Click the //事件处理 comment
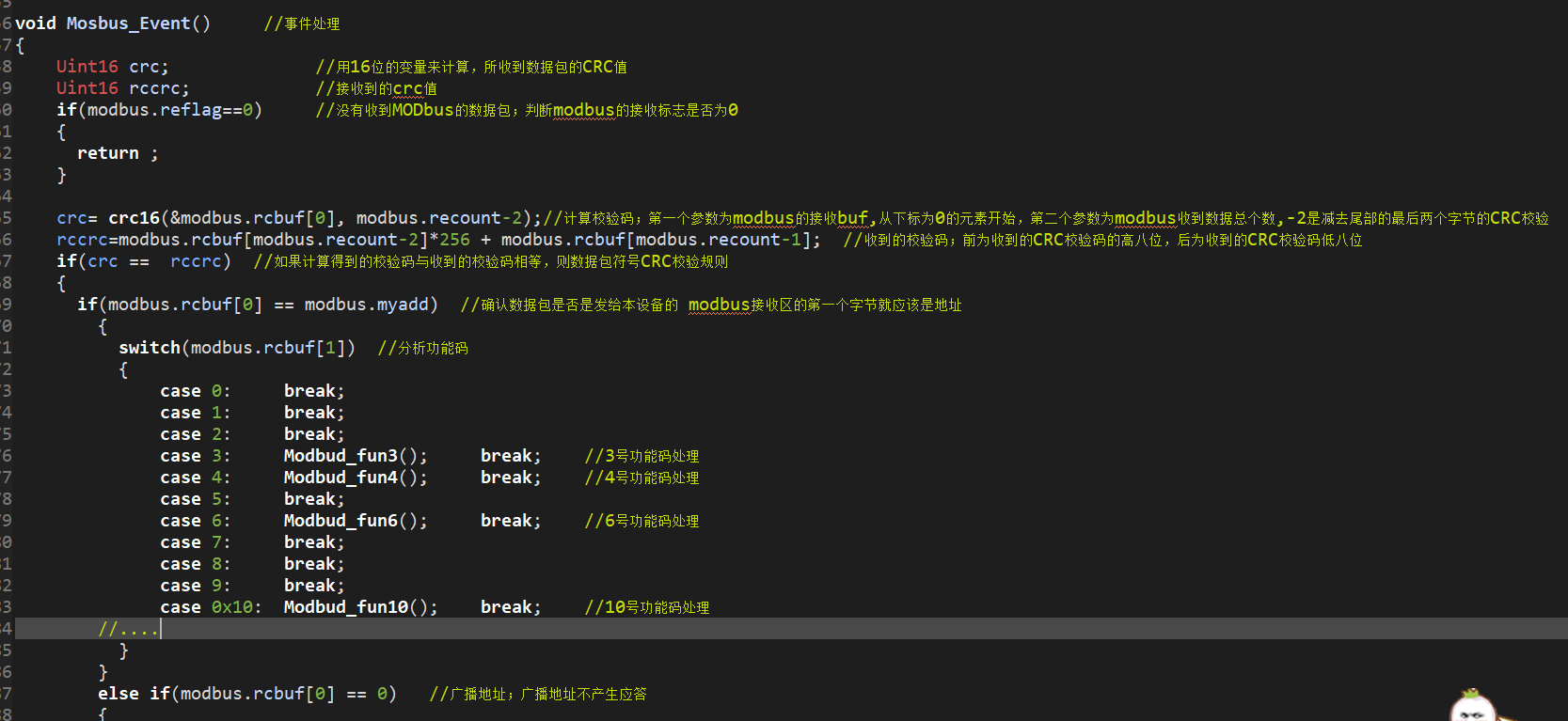The image size is (1568, 721). tap(302, 24)
